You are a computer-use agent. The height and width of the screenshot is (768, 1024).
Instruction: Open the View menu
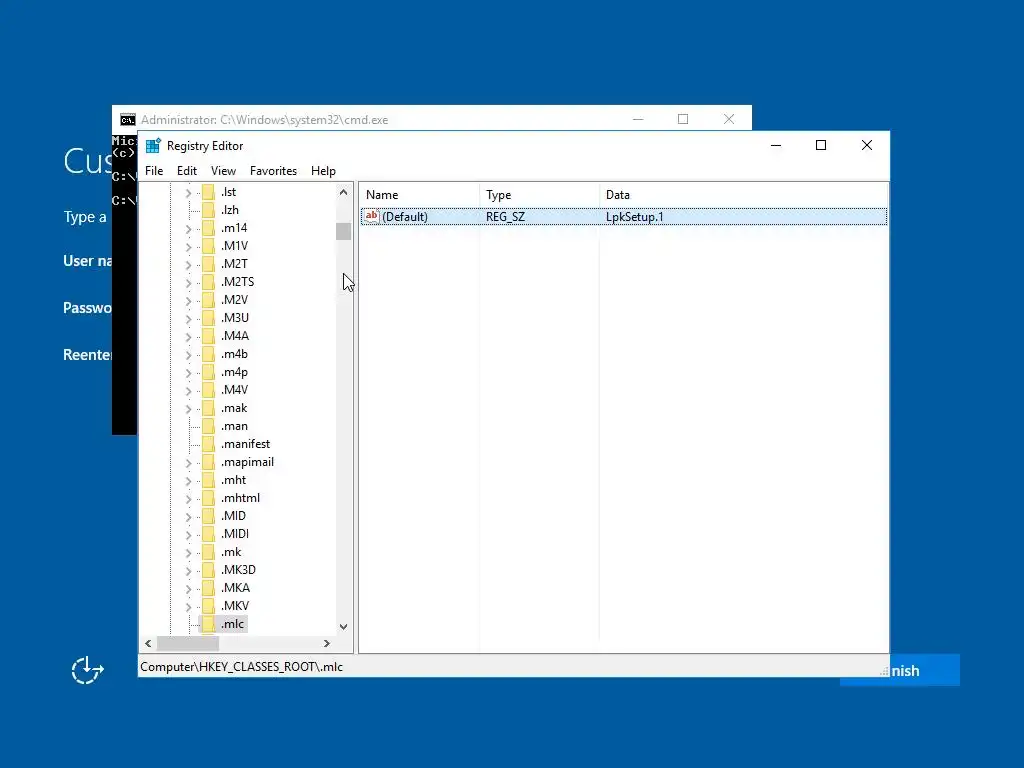pos(223,170)
